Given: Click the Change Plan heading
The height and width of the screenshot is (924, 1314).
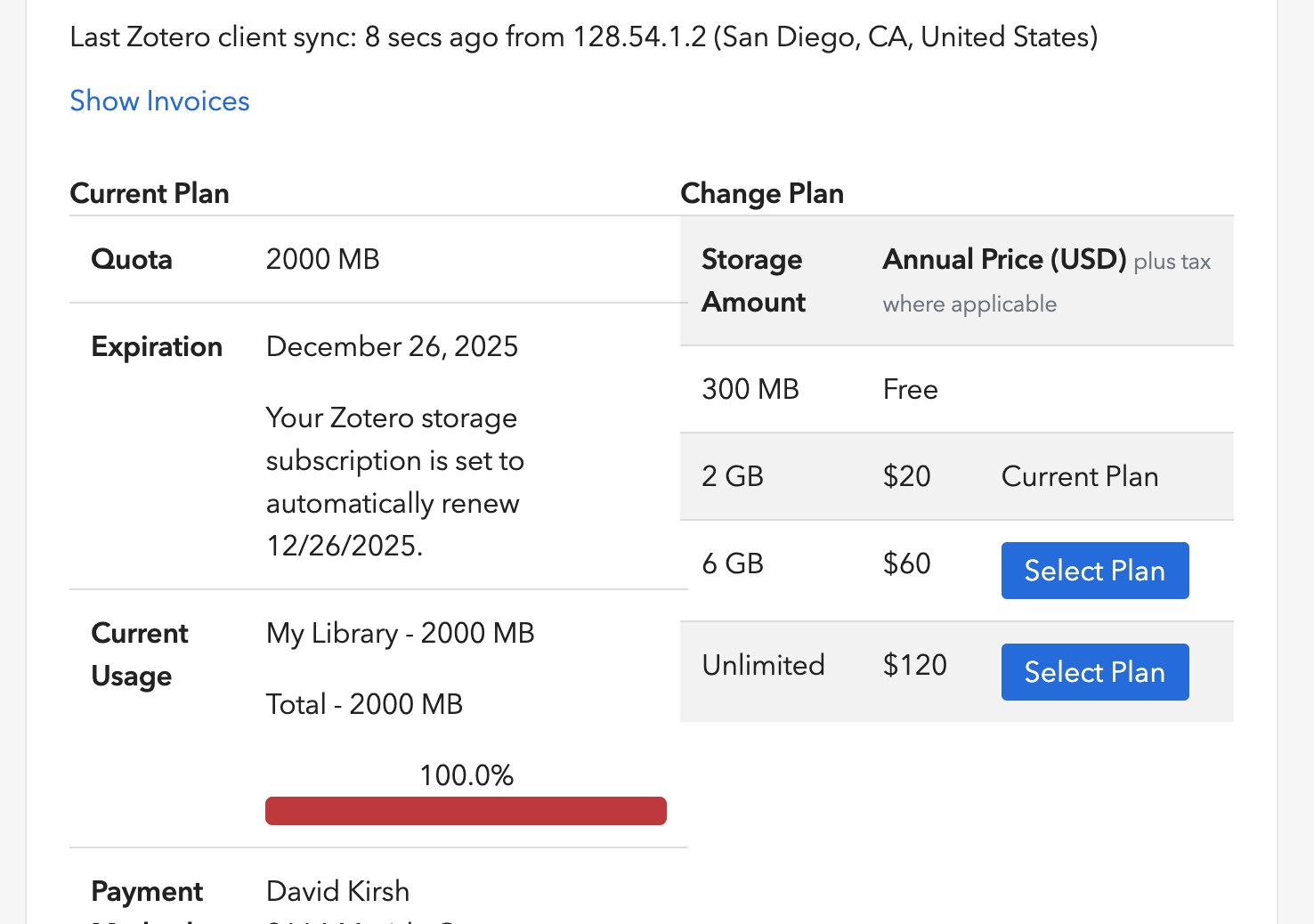Looking at the screenshot, I should (762, 193).
